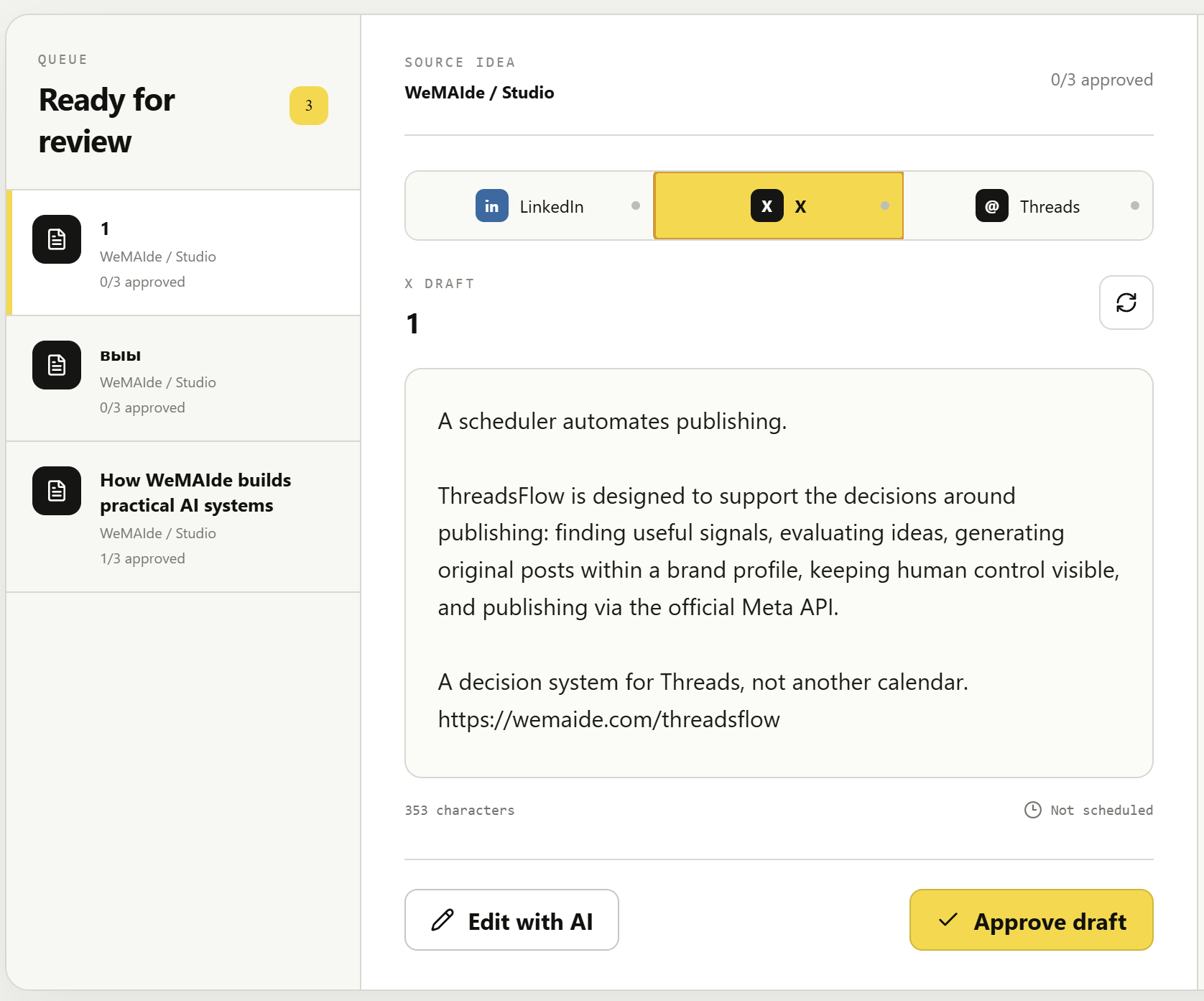The image size is (1204, 1001).
Task: Click the 1/3 approved status text
Action: 142,558
